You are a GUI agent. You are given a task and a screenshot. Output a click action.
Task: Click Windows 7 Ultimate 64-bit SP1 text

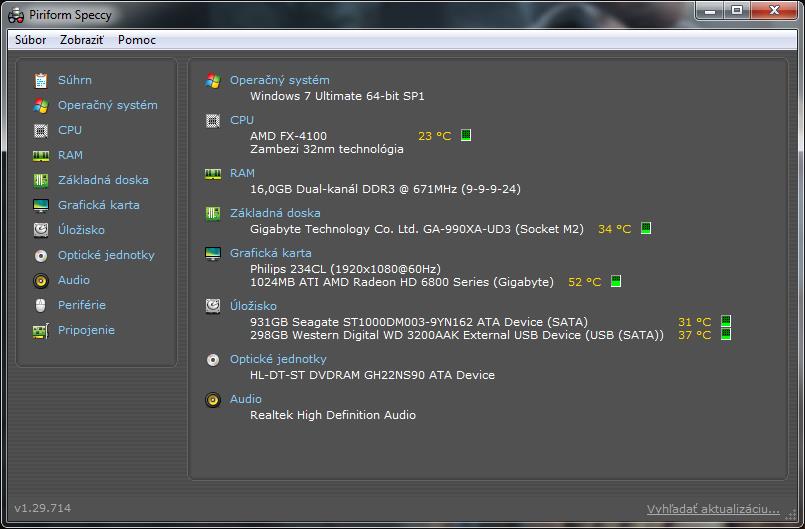point(337,96)
